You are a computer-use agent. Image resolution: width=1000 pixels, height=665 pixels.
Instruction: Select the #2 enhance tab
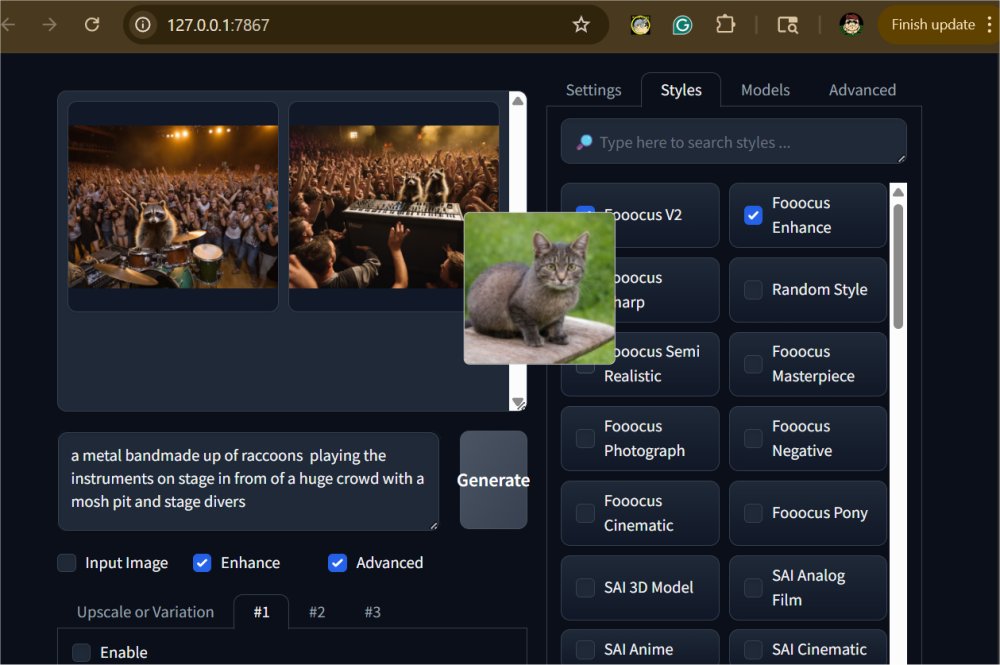[317, 612]
